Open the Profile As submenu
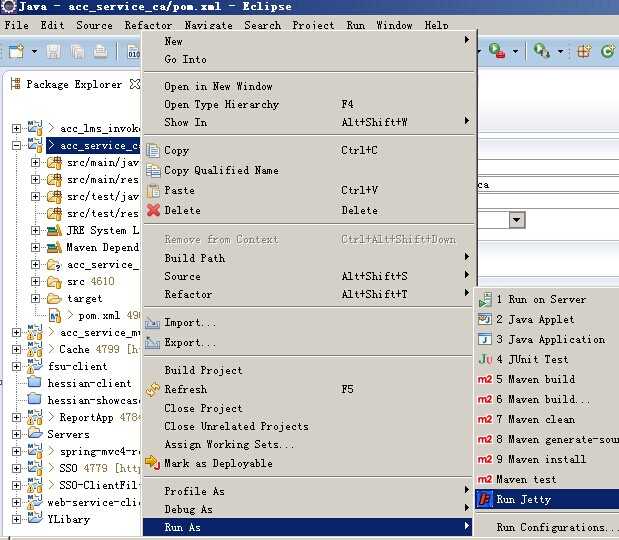This screenshot has width=619, height=540. 309,491
